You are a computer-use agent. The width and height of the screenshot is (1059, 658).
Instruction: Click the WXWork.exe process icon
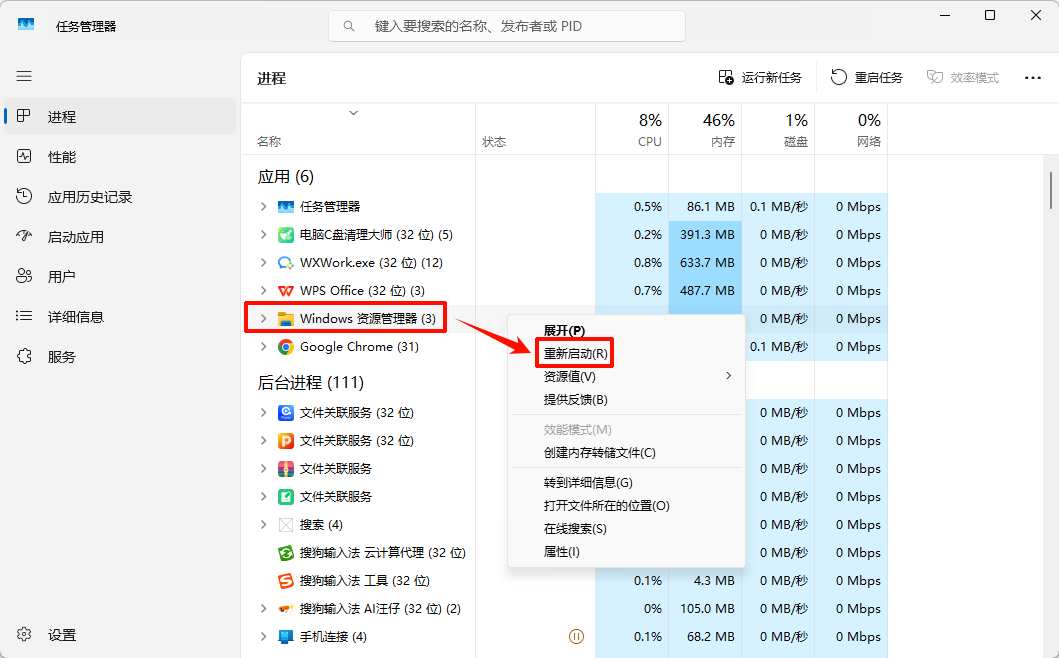tap(286, 263)
